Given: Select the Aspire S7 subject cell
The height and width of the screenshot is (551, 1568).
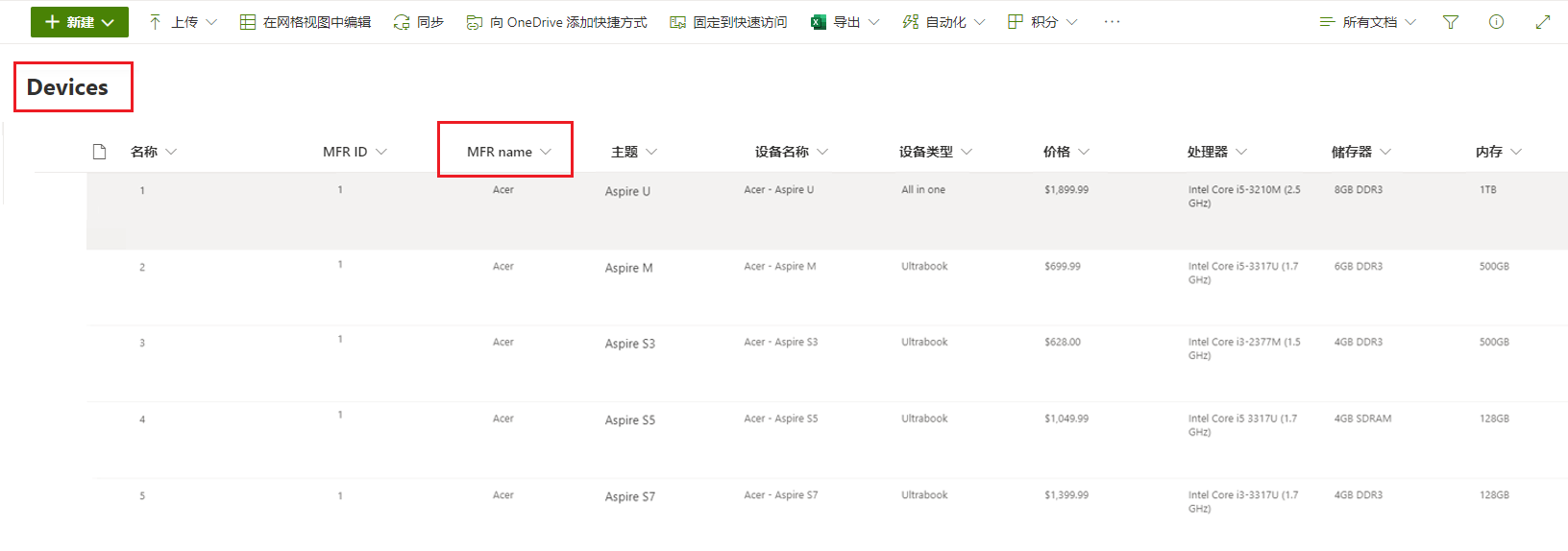Looking at the screenshot, I should coord(630,497).
